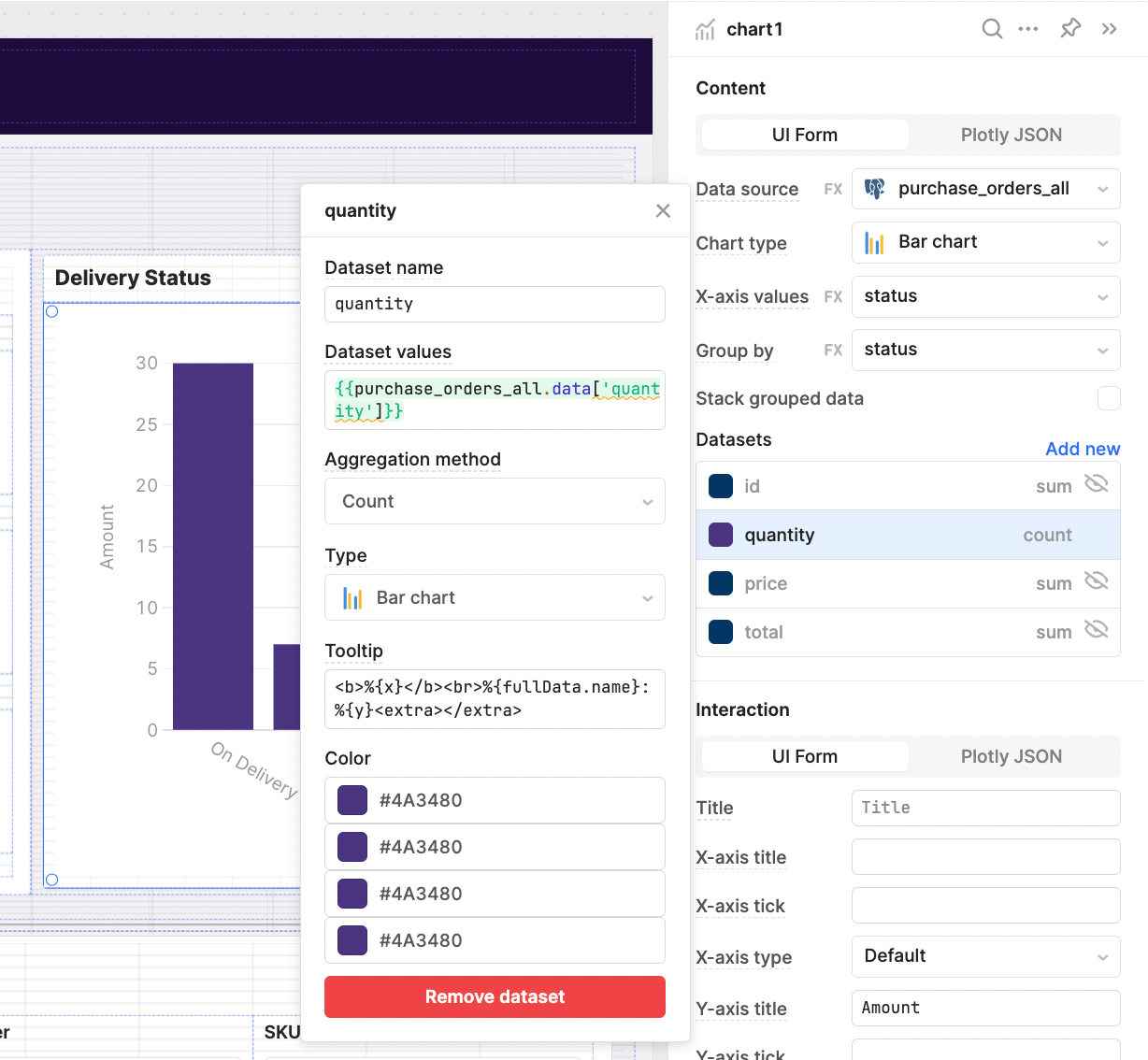1148x1060 pixels.
Task: Open the Chart type dropdown
Action: 985,243
